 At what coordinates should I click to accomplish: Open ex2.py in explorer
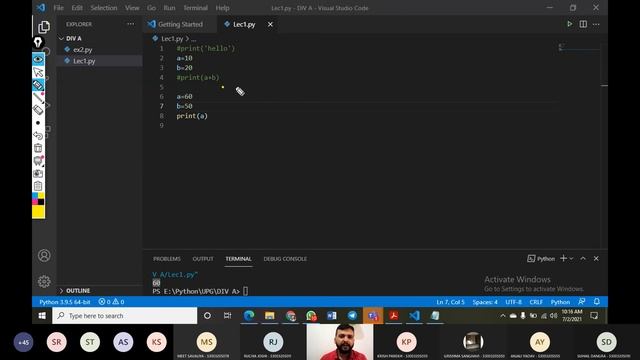(99, 49)
